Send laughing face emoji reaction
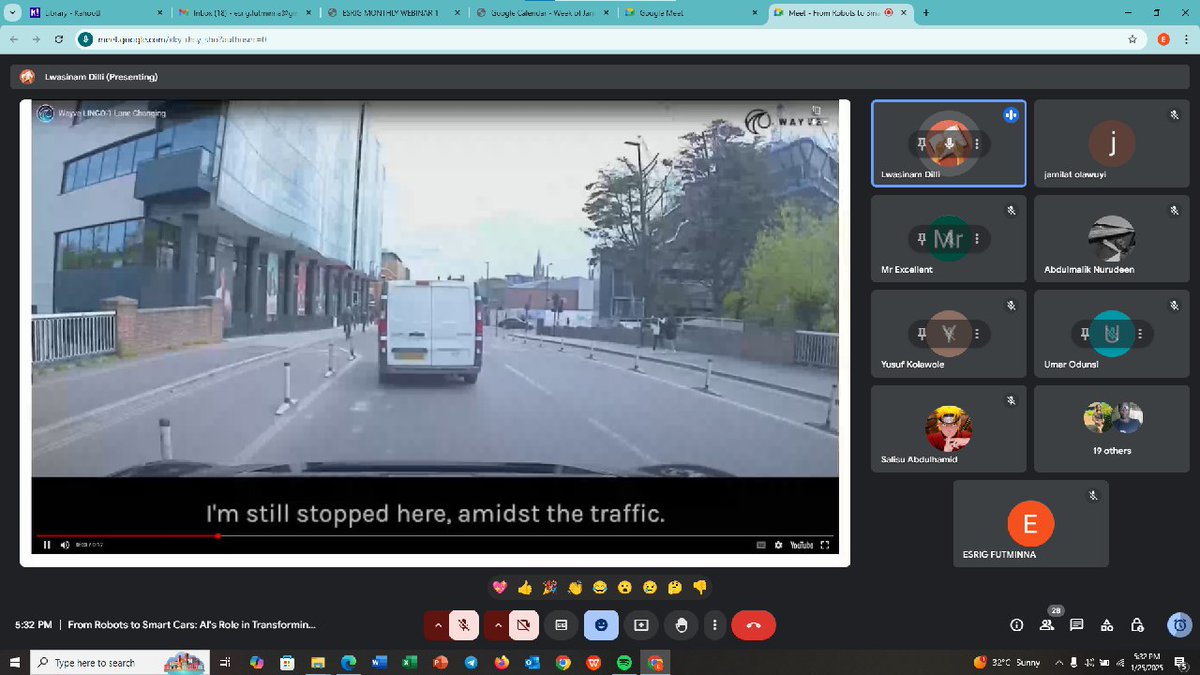 (600, 587)
